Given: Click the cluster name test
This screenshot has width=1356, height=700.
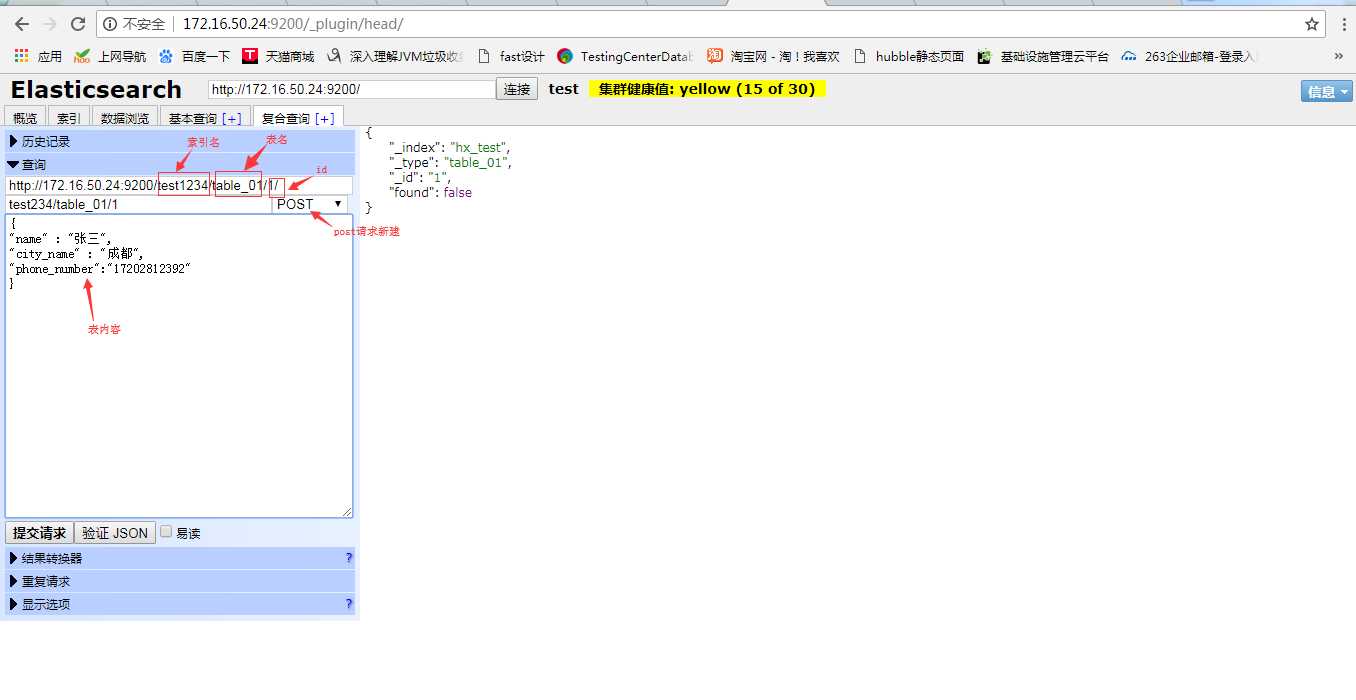Looking at the screenshot, I should coord(563,89).
